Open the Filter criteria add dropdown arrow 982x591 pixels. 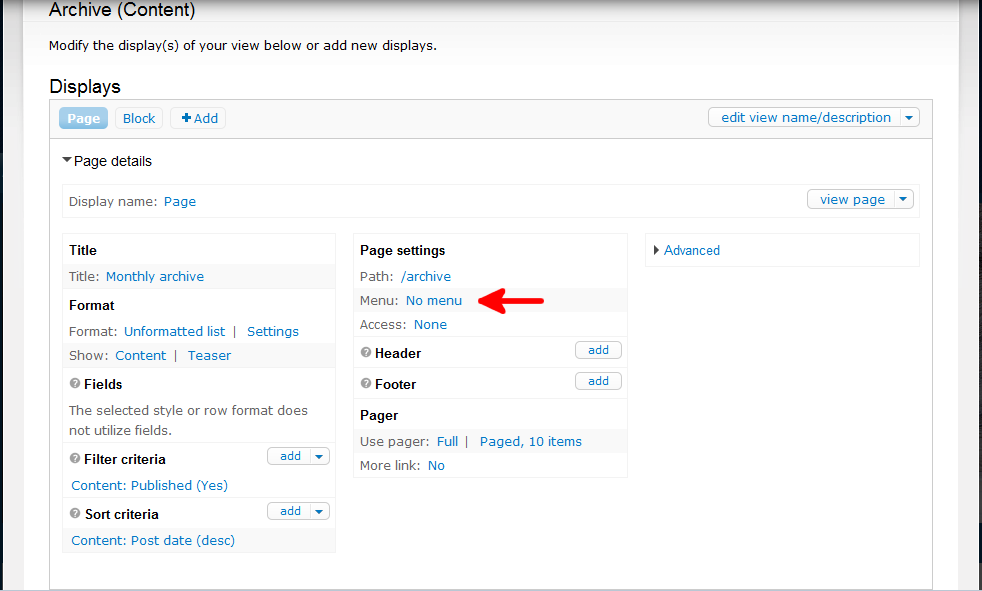point(319,456)
